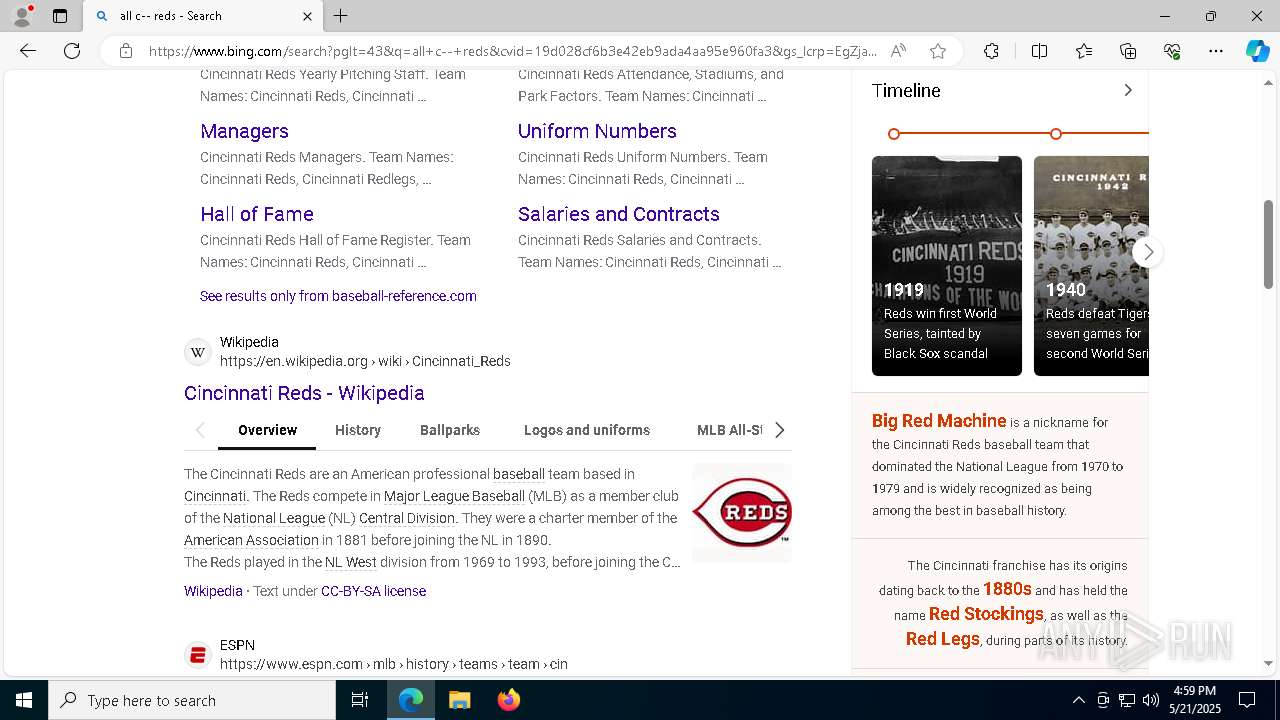Open the profile avatar icon
1280x720 pixels.
22,16
